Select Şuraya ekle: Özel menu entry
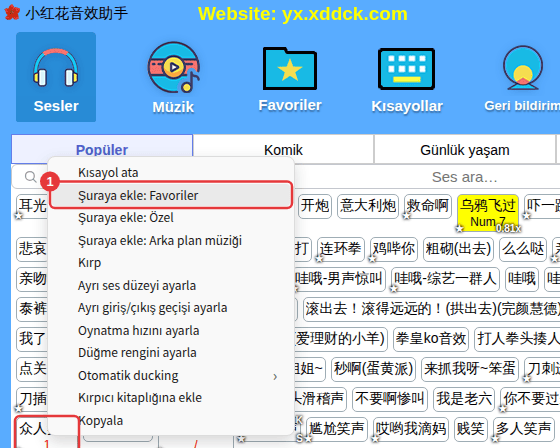Viewport: 560px width, 448px height. 171,218
